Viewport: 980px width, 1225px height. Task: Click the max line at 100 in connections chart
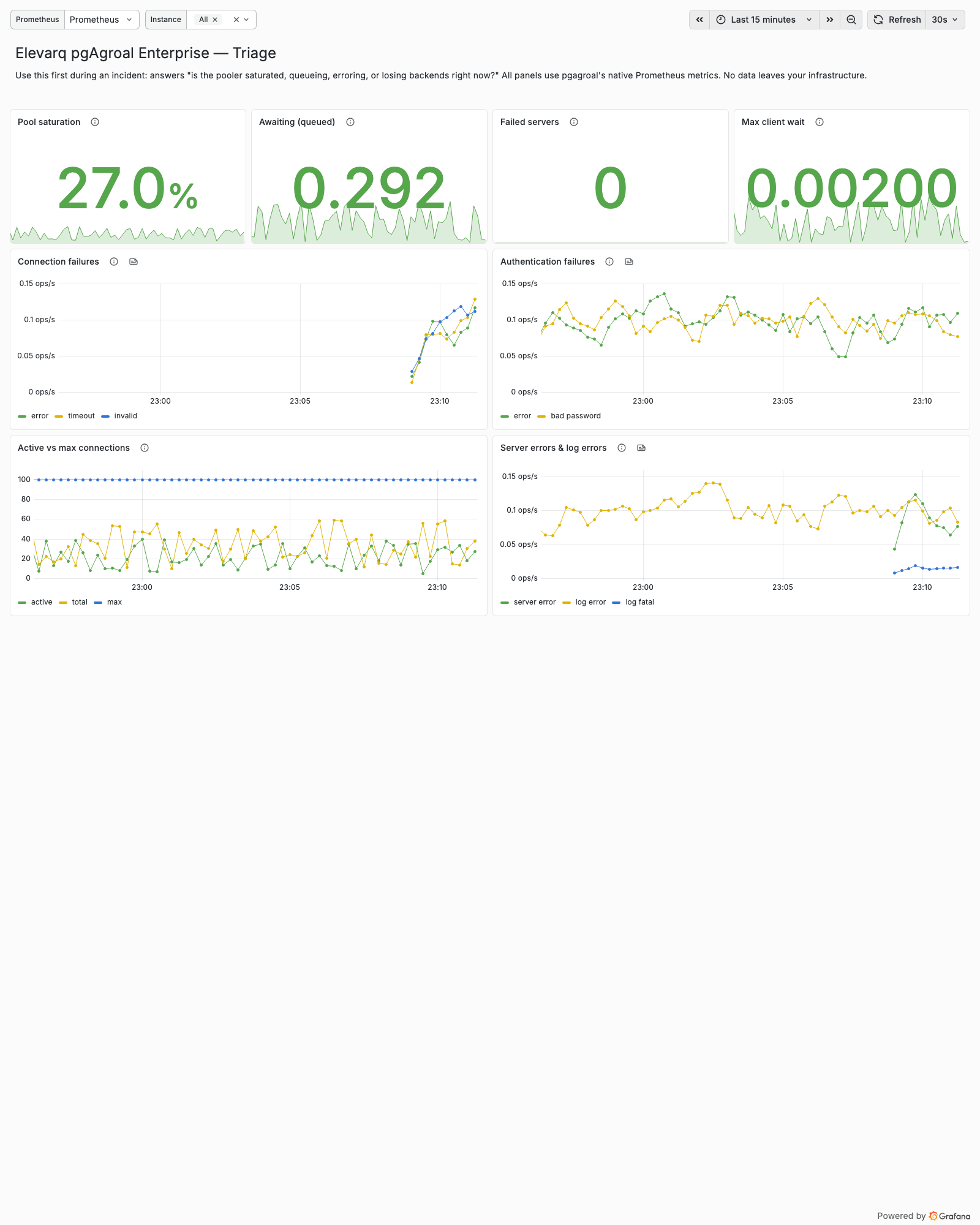255,480
